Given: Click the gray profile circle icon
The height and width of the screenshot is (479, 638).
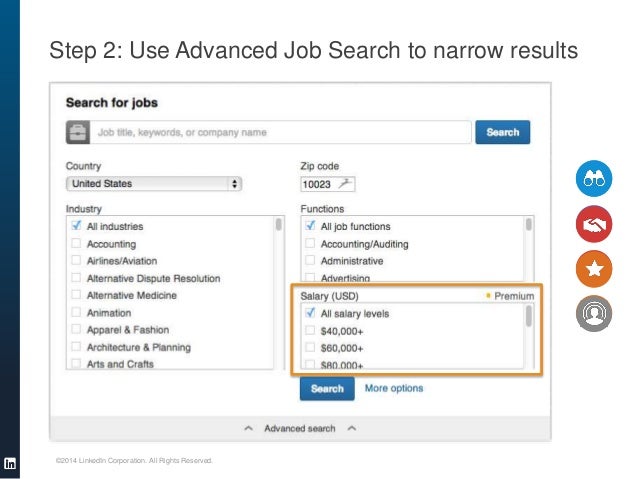Looking at the screenshot, I should (x=593, y=315).
